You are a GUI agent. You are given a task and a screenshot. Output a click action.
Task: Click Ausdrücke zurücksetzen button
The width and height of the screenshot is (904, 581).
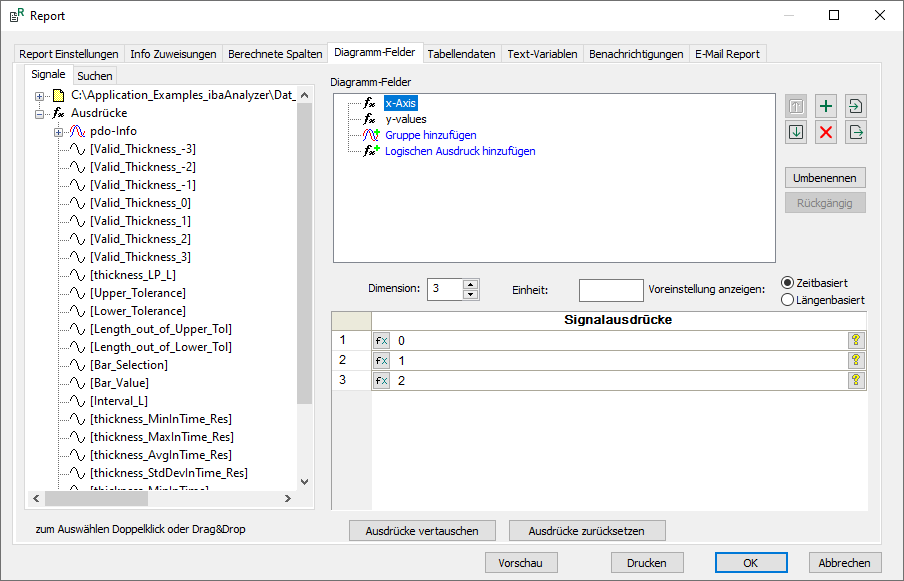click(x=587, y=531)
